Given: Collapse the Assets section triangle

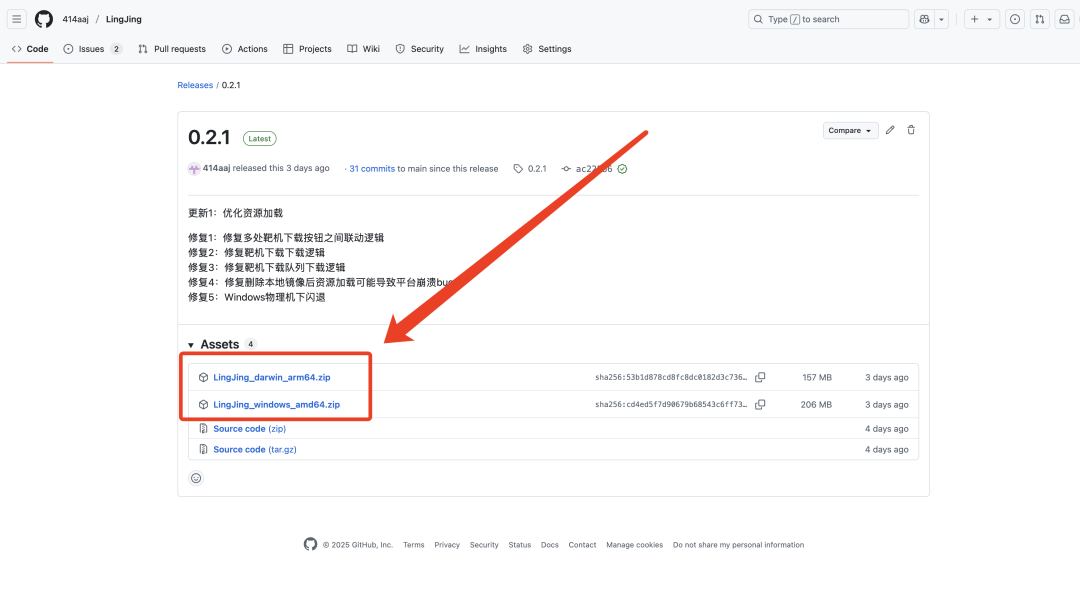Looking at the screenshot, I should [x=191, y=345].
